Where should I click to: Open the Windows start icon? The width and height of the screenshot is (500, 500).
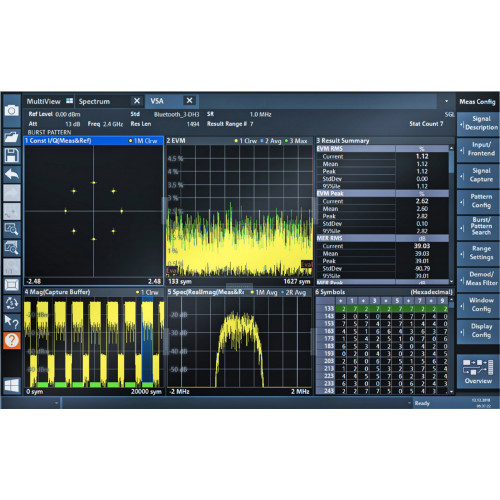click(x=12, y=386)
